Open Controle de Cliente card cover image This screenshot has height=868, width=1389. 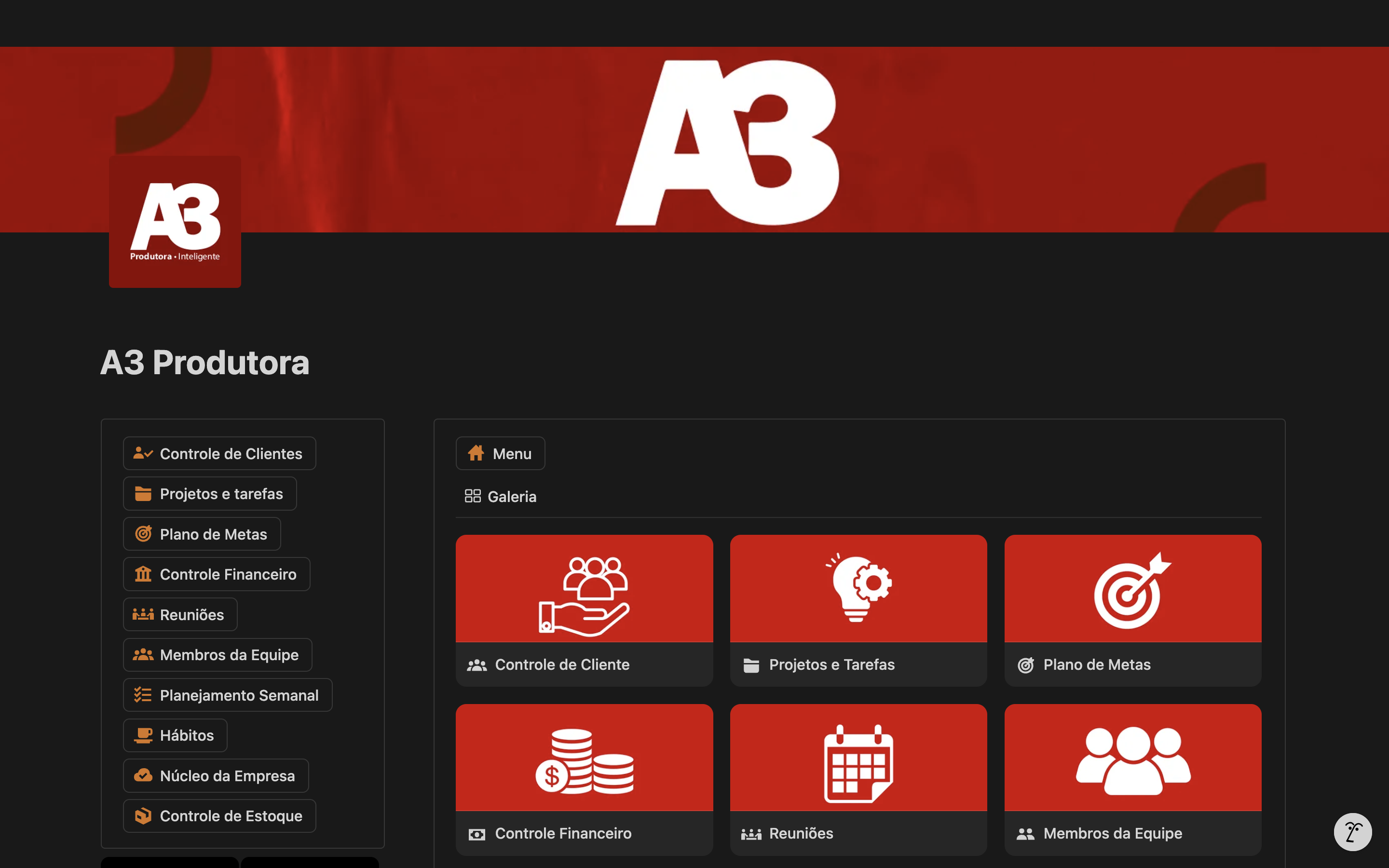pos(585,588)
